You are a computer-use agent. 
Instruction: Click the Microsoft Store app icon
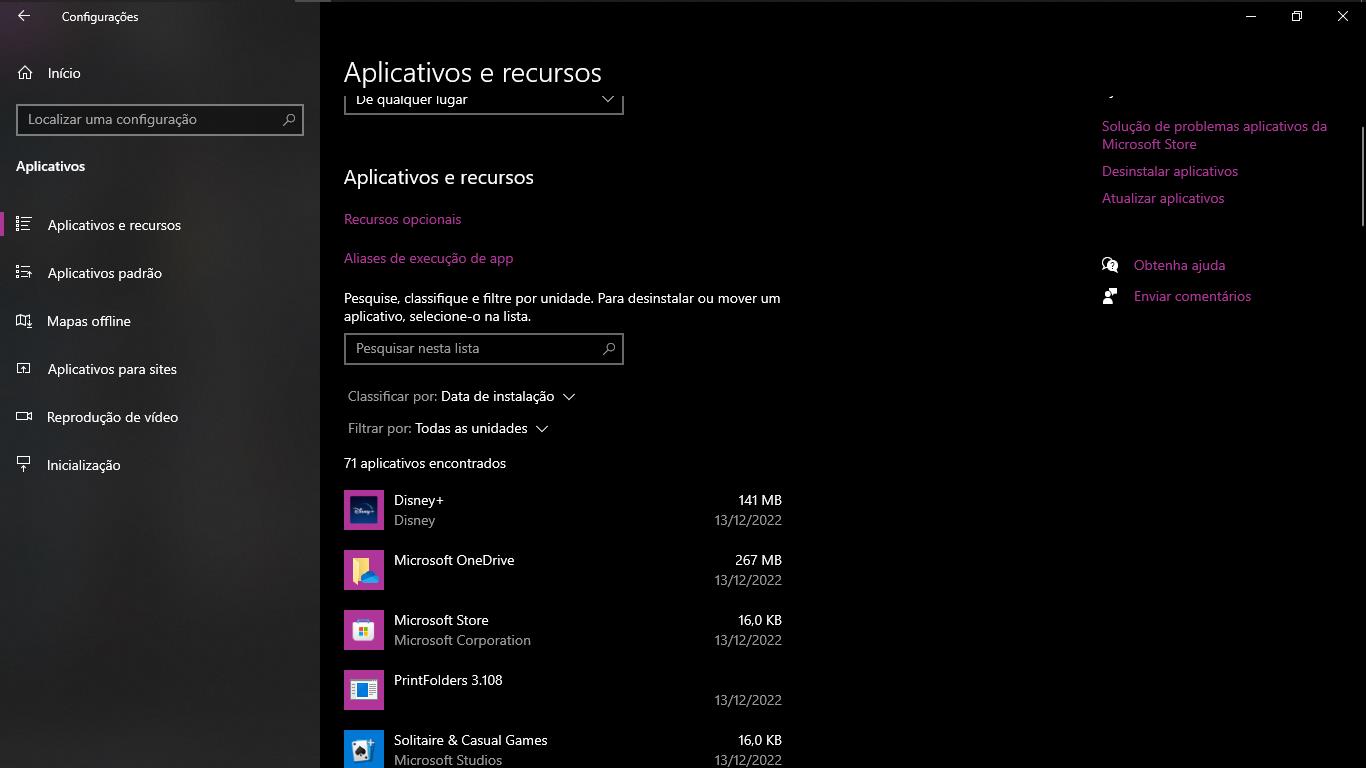point(363,630)
